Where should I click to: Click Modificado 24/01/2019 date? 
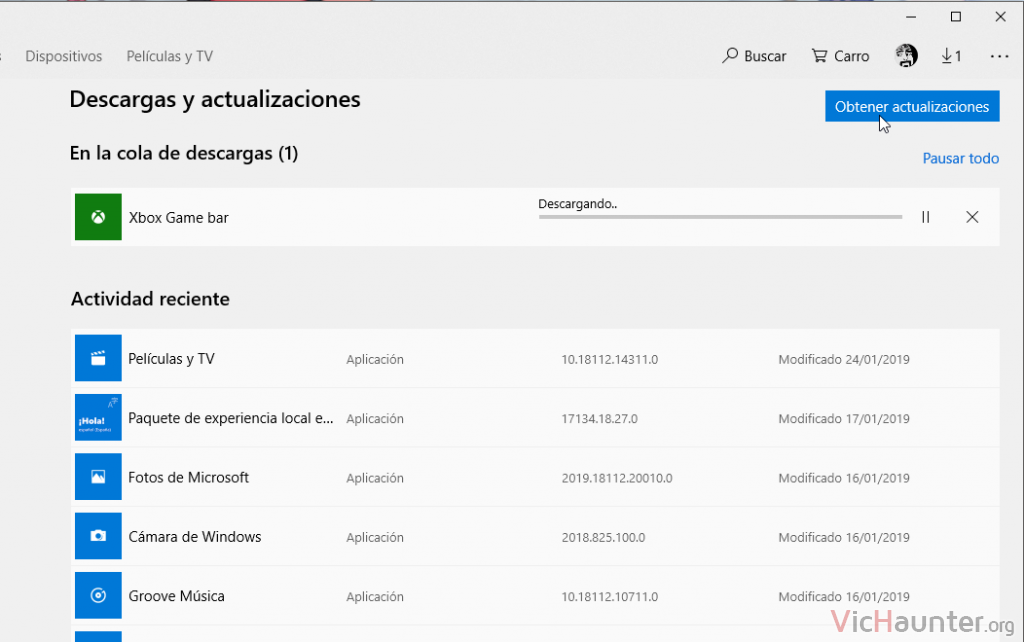pyautogui.click(x=844, y=359)
